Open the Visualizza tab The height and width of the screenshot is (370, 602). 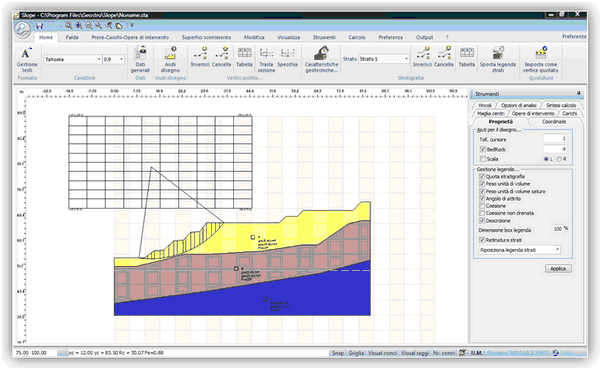point(289,37)
